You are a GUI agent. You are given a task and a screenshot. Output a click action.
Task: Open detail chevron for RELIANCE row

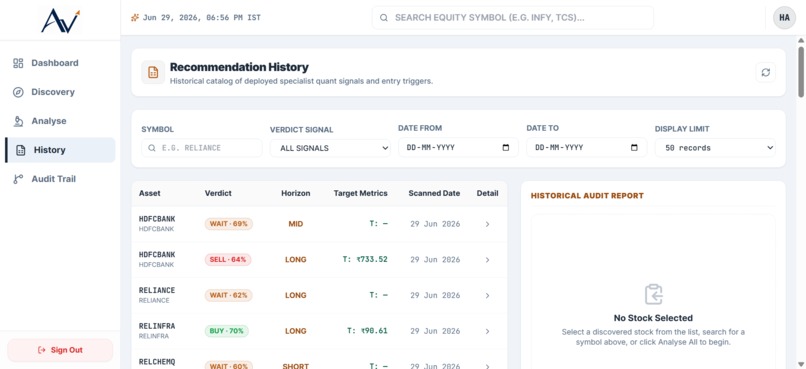[x=487, y=296]
